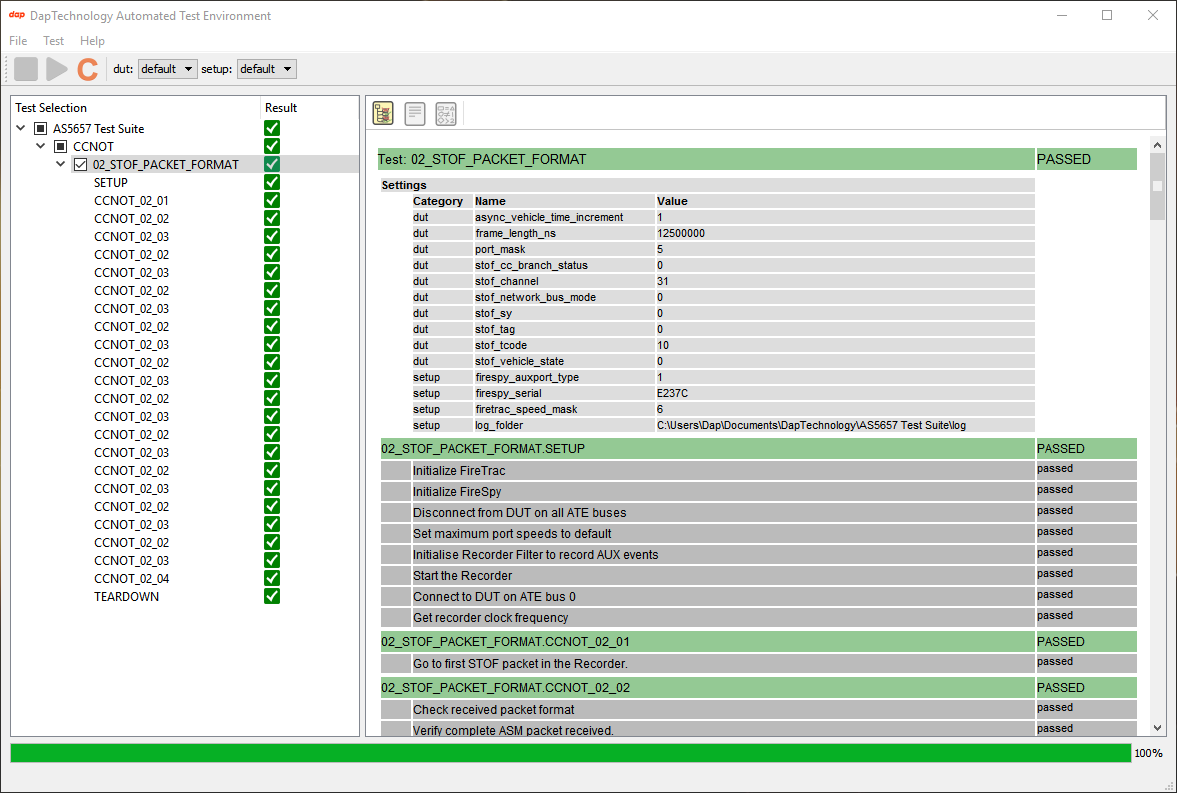Toggle the AS5657 Test Suite checkbox
Viewport: 1177px width, 793px height.
point(41,128)
